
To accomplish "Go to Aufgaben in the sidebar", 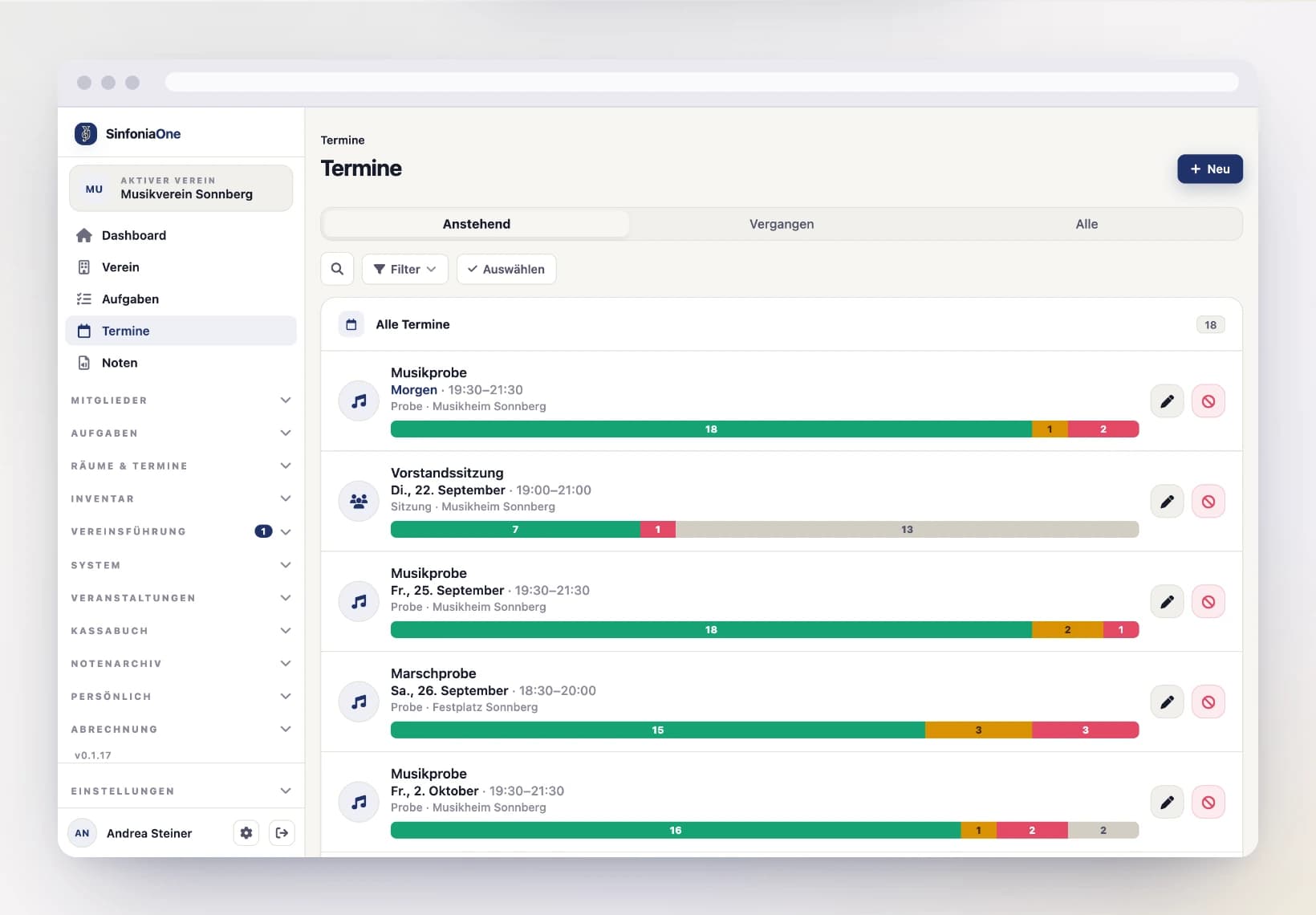I will [x=181, y=299].
